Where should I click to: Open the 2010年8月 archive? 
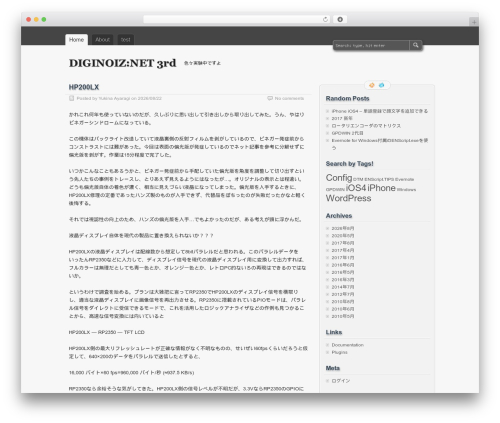tap(343, 302)
